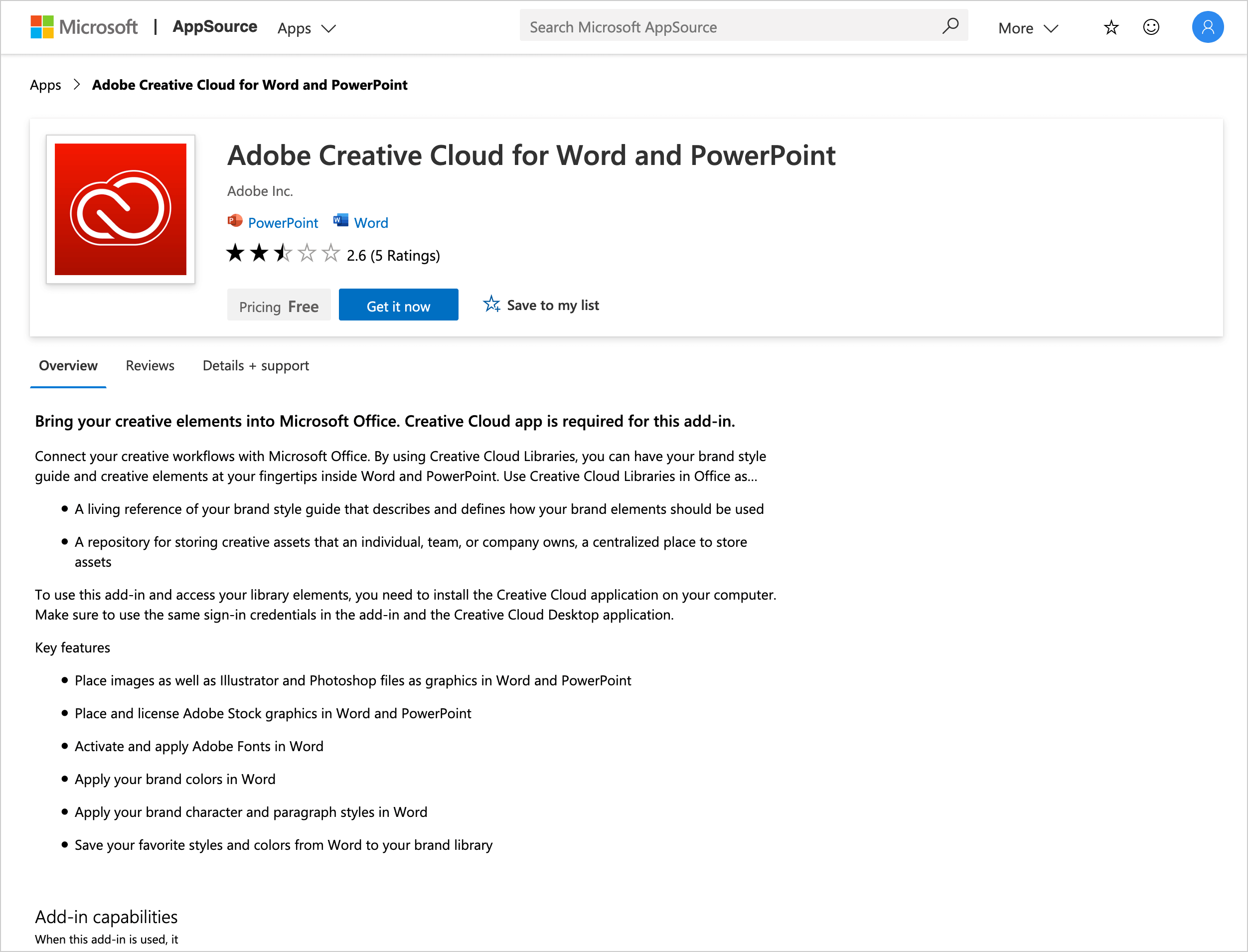Click the Save to my list star icon
1248x952 pixels.
pos(492,305)
